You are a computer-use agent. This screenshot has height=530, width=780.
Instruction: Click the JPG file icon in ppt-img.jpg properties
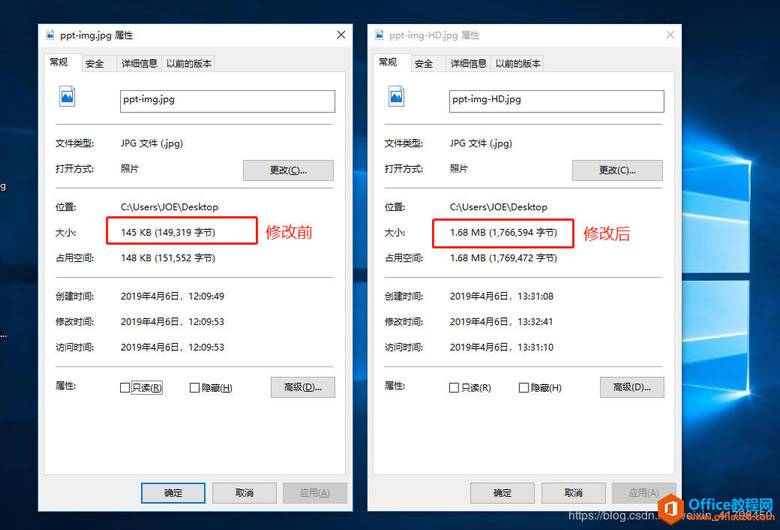click(67, 96)
